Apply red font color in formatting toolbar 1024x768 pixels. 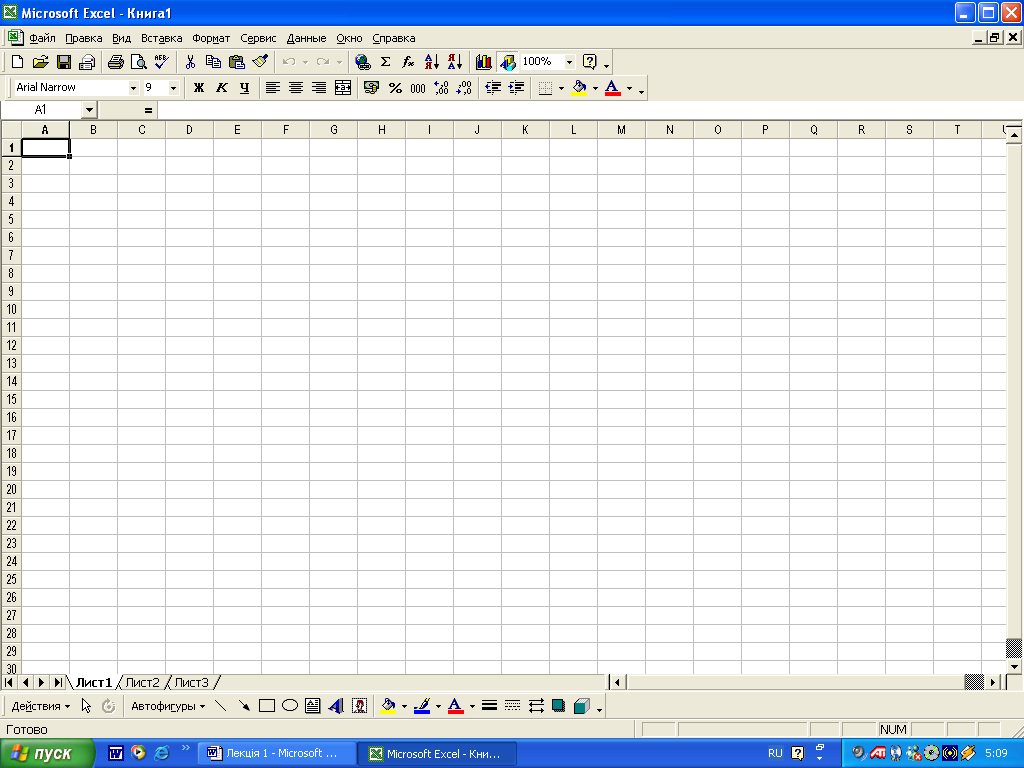click(x=613, y=88)
